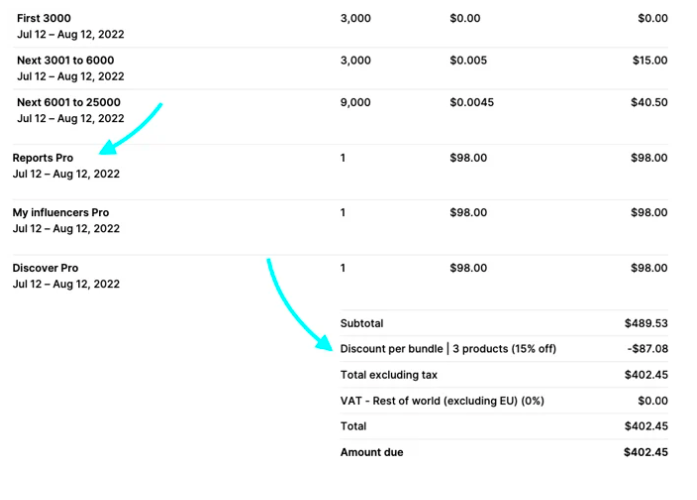697x500 pixels.
Task: Select the Reports Pro line item
Action: tap(340, 166)
